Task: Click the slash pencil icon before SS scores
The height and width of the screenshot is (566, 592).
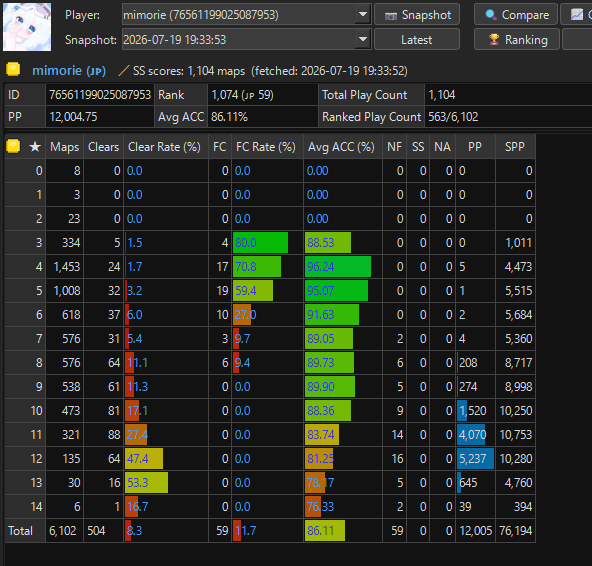Action: (x=123, y=70)
